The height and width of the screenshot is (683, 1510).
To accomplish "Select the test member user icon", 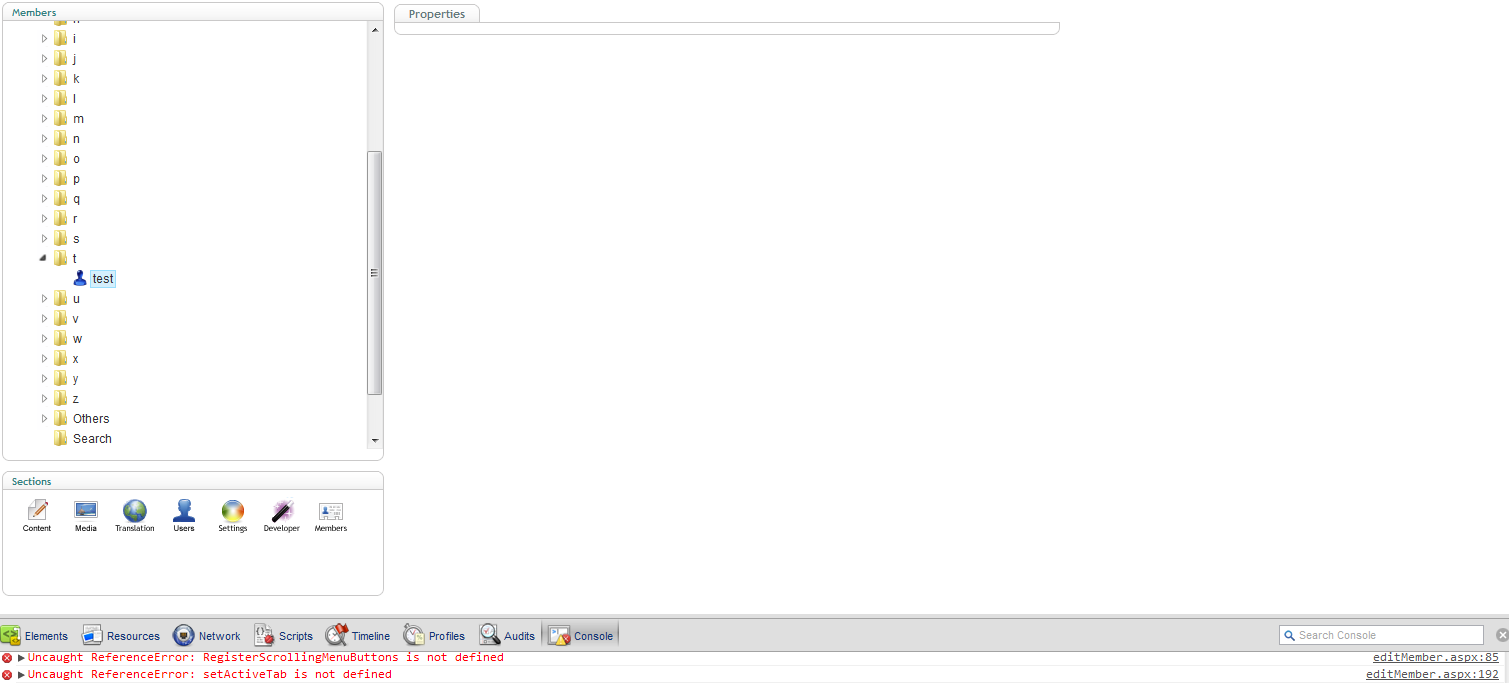I will 81,278.
